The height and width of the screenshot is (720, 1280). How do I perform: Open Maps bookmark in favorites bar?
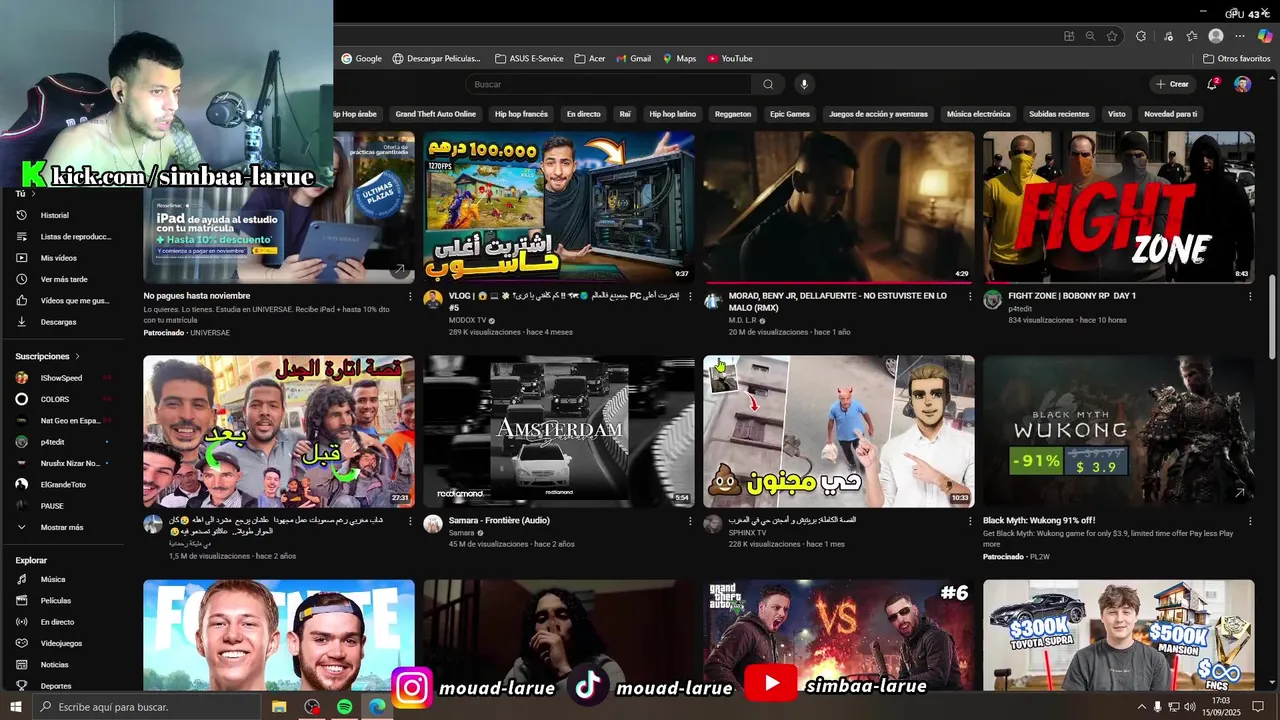(678, 58)
